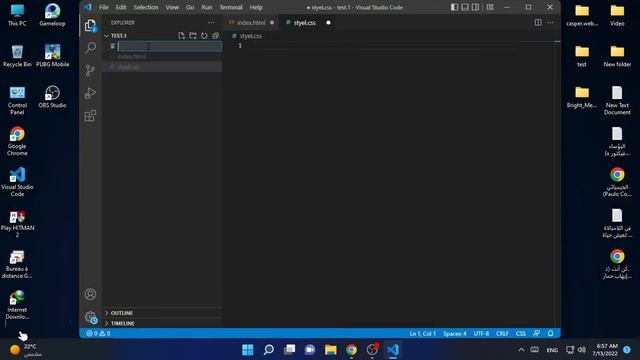This screenshot has height=360, width=640.
Task: Open the Accounts menu icon
Action: point(90,294)
